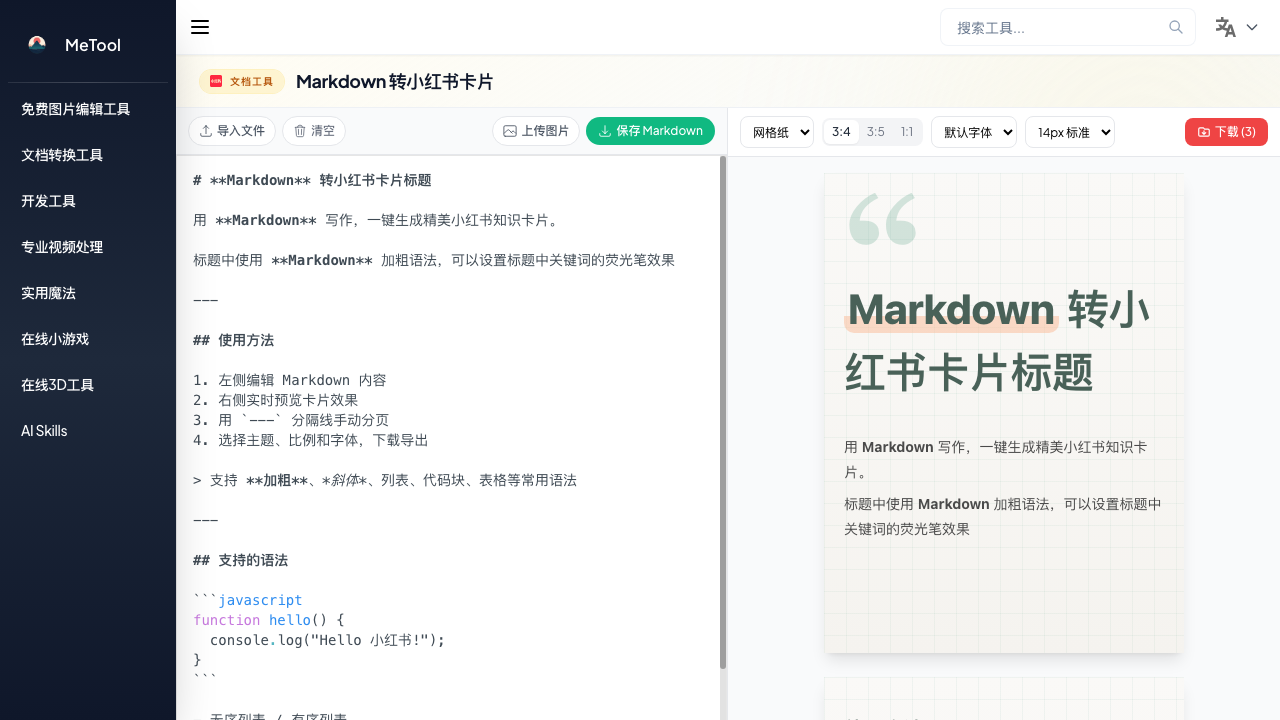Enable the 3:4 aspect ratio
Screen dimensions: 1280x720
[x=841, y=131]
